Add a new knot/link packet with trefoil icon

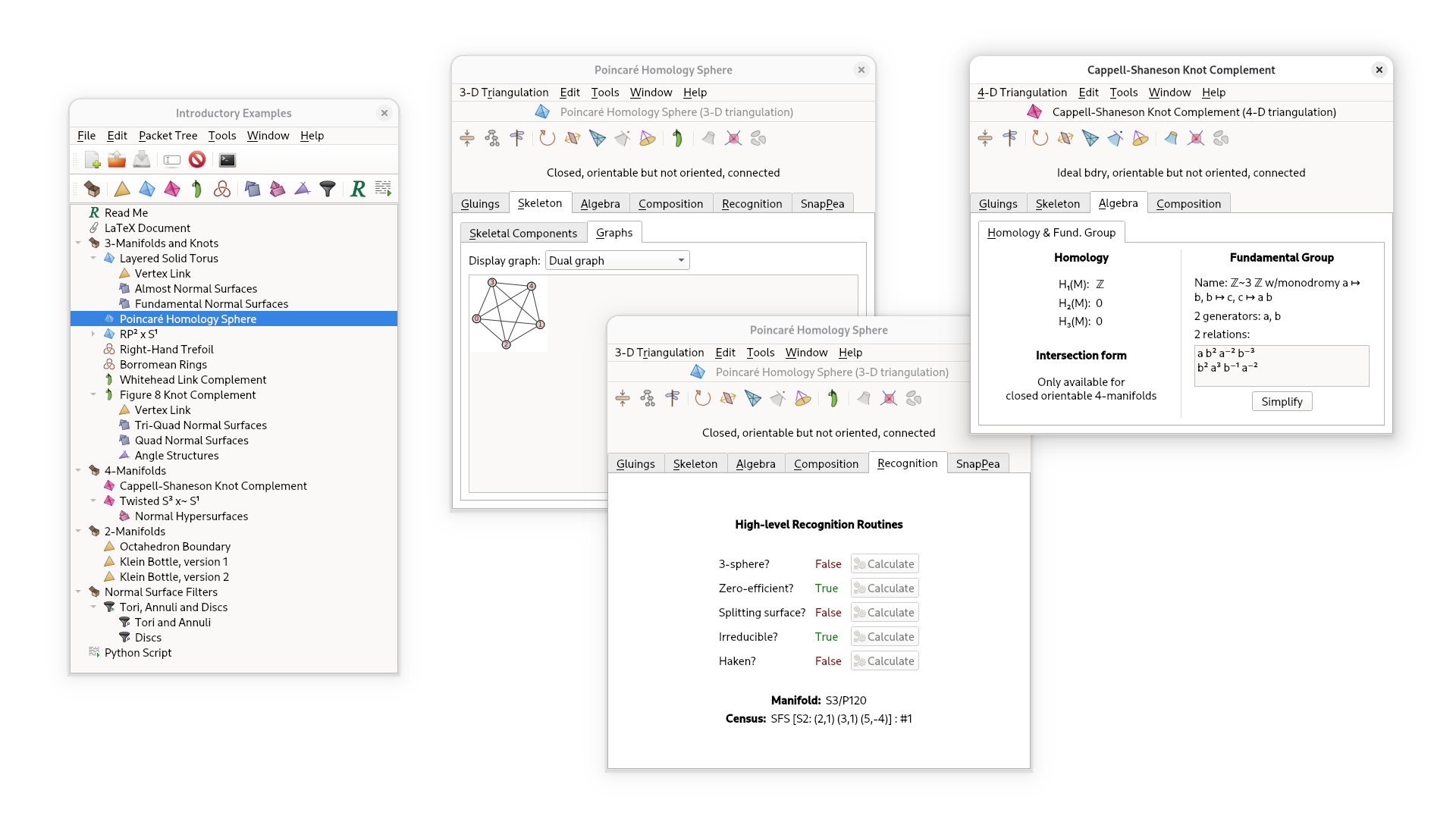222,189
